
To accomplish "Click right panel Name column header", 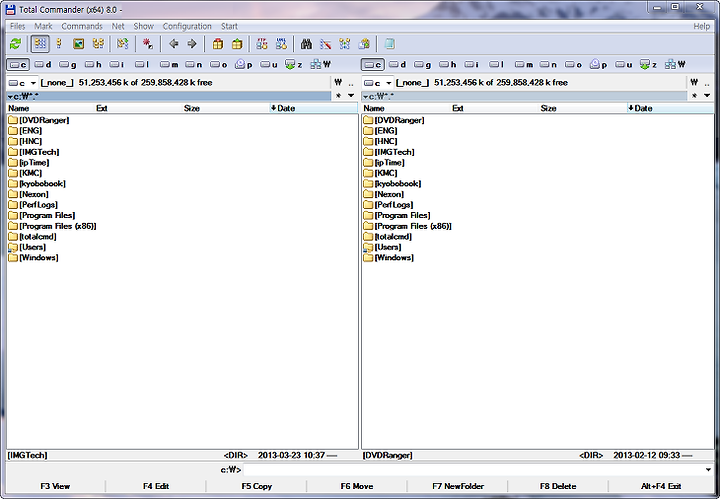I will coord(406,108).
